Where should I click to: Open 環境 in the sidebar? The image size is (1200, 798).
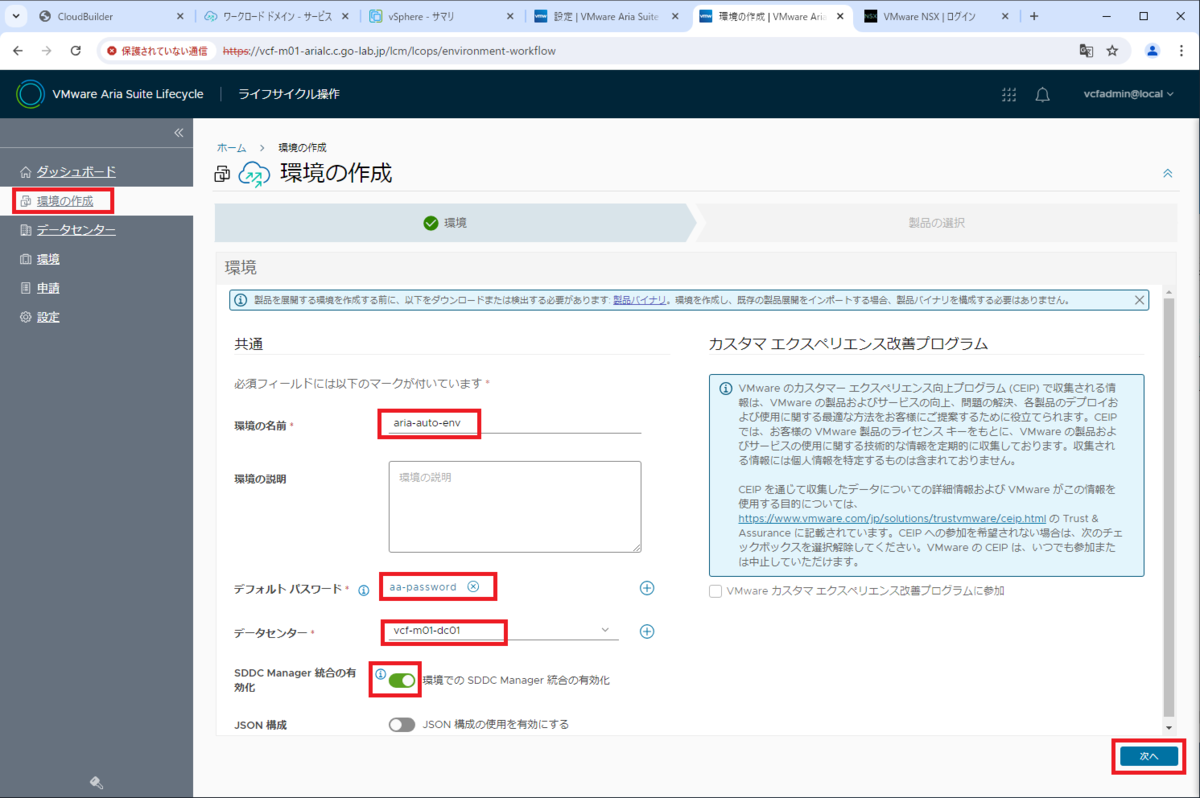pyautogui.click(x=48, y=259)
